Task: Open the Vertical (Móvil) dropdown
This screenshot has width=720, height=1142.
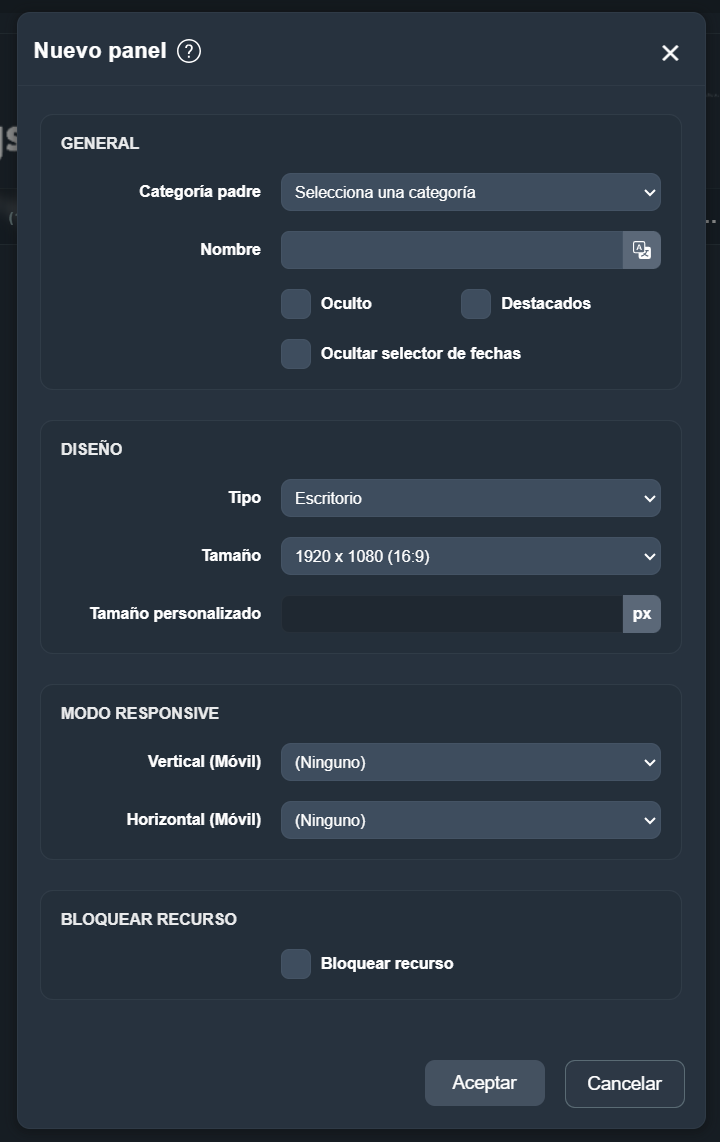Action: pyautogui.click(x=470, y=762)
